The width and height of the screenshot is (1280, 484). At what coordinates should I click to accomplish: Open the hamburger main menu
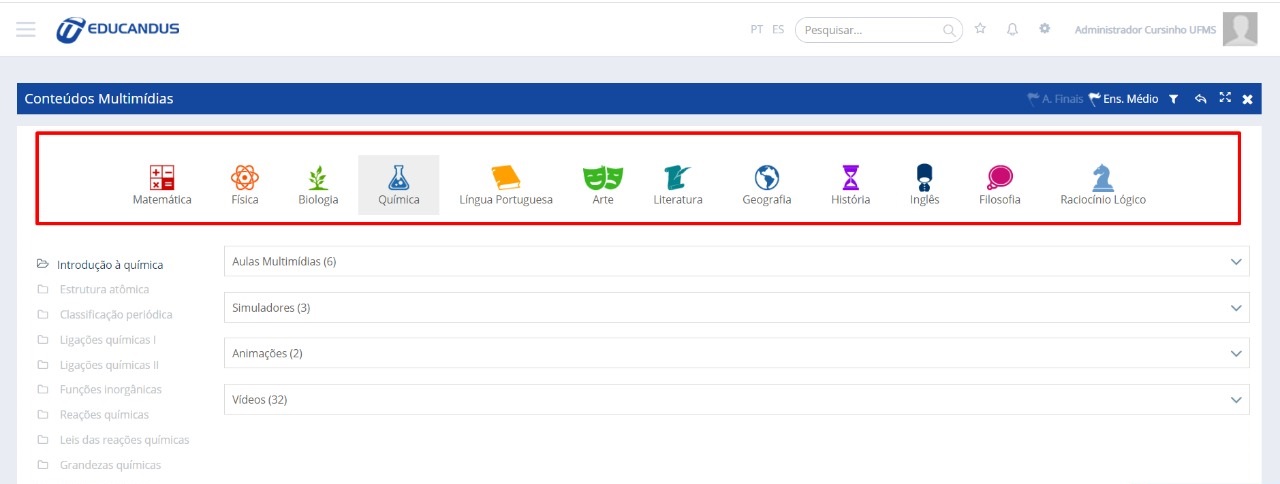click(26, 30)
